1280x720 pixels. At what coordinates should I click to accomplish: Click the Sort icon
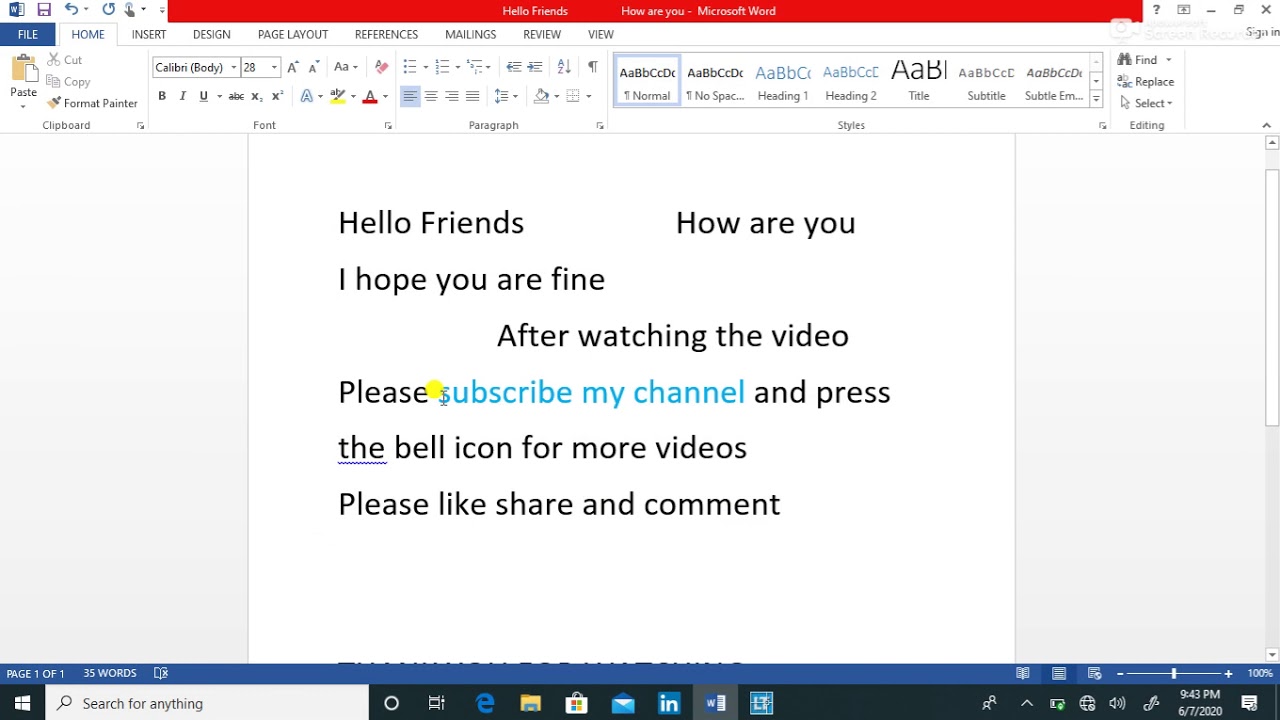[564, 67]
